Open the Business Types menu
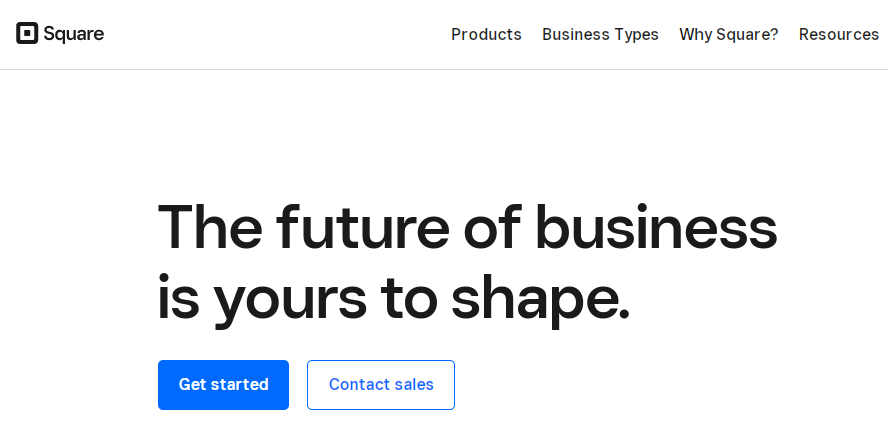Image resolution: width=888 pixels, height=435 pixels. pyautogui.click(x=600, y=34)
